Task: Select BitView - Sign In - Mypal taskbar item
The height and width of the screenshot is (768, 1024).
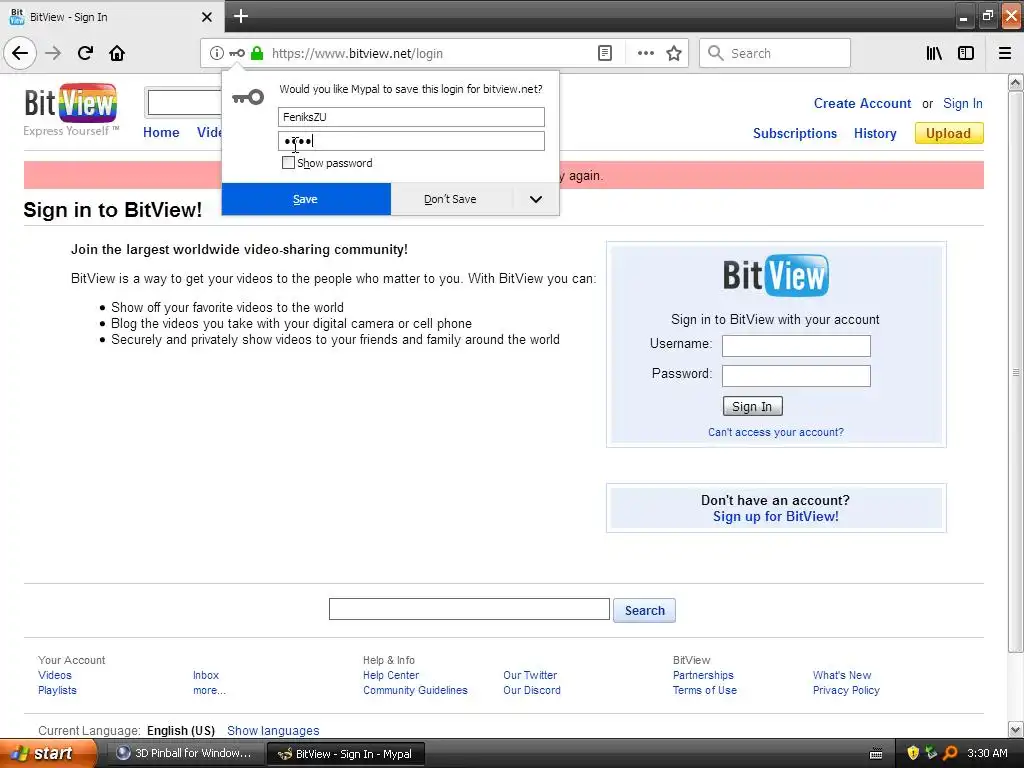Action: 345,754
